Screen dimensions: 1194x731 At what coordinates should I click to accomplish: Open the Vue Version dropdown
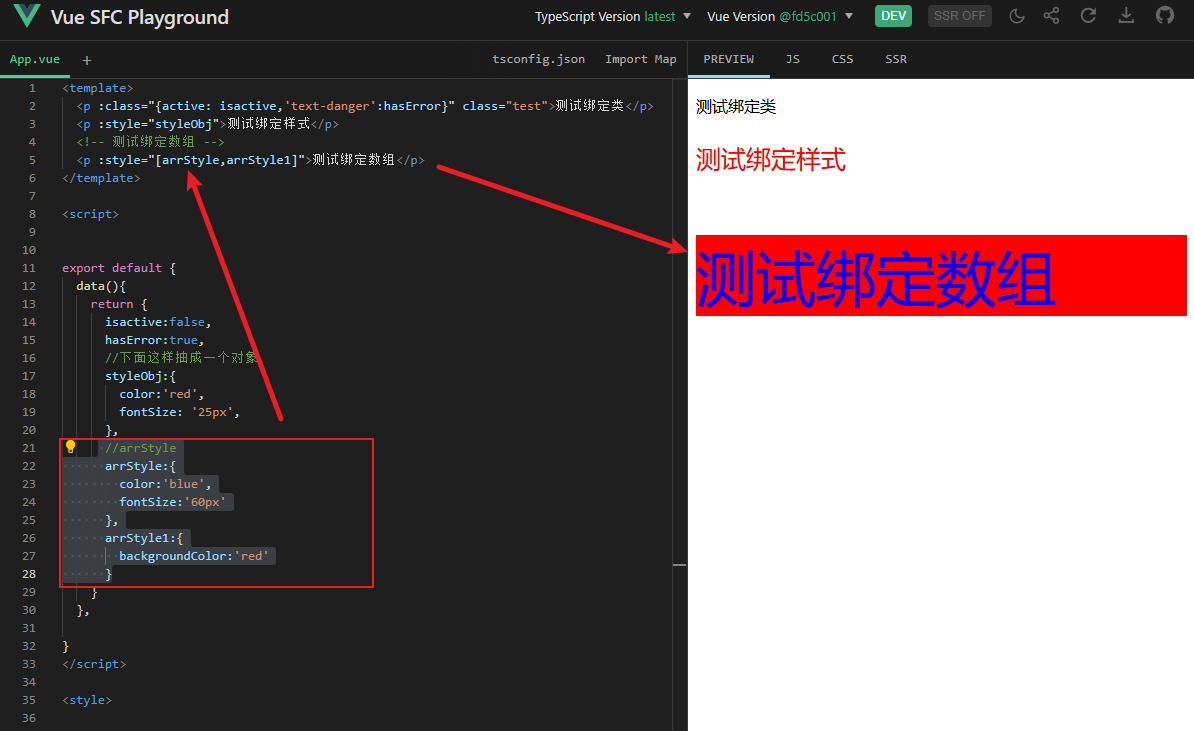[780, 16]
